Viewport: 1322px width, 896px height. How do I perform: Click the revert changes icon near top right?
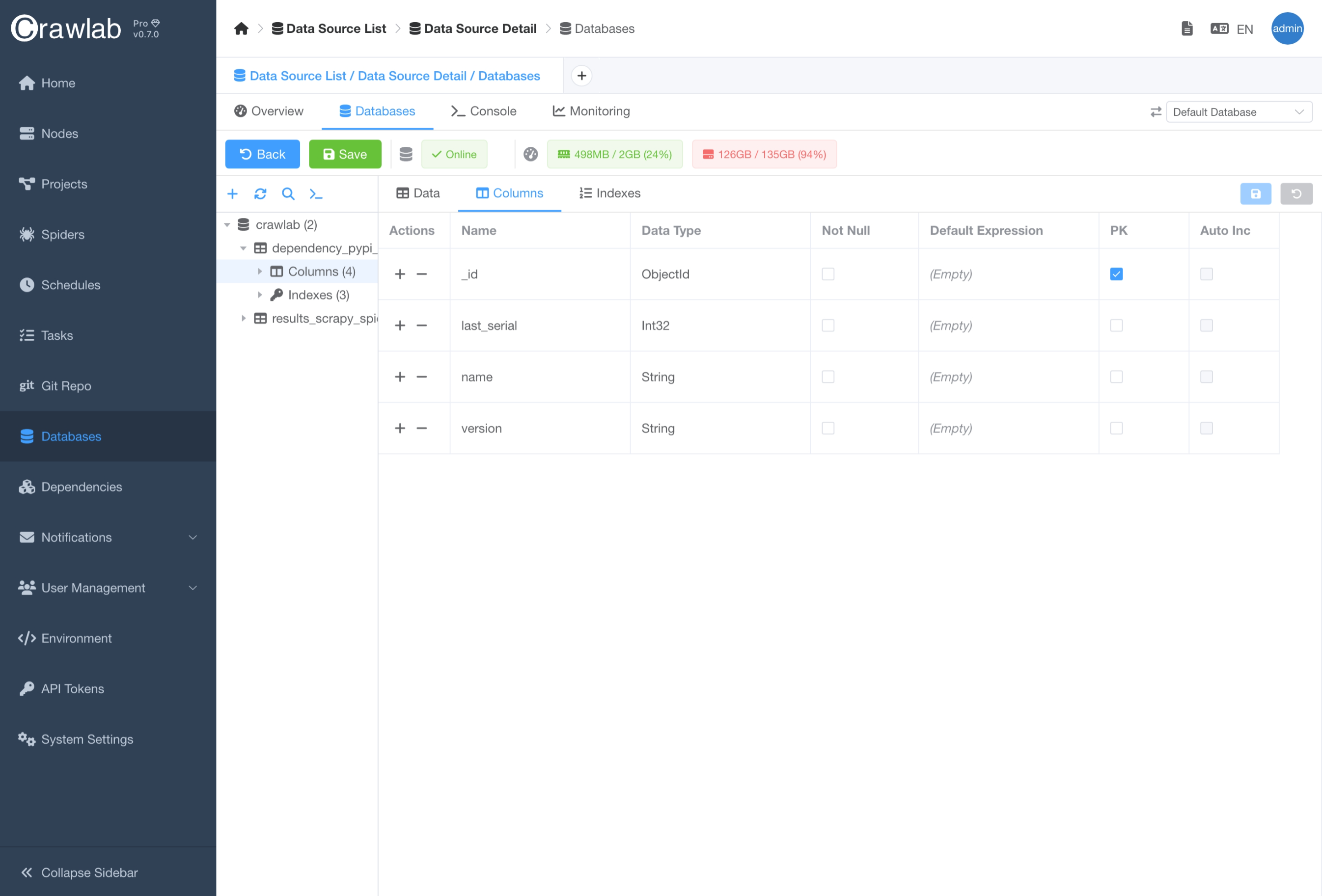[x=1296, y=193]
